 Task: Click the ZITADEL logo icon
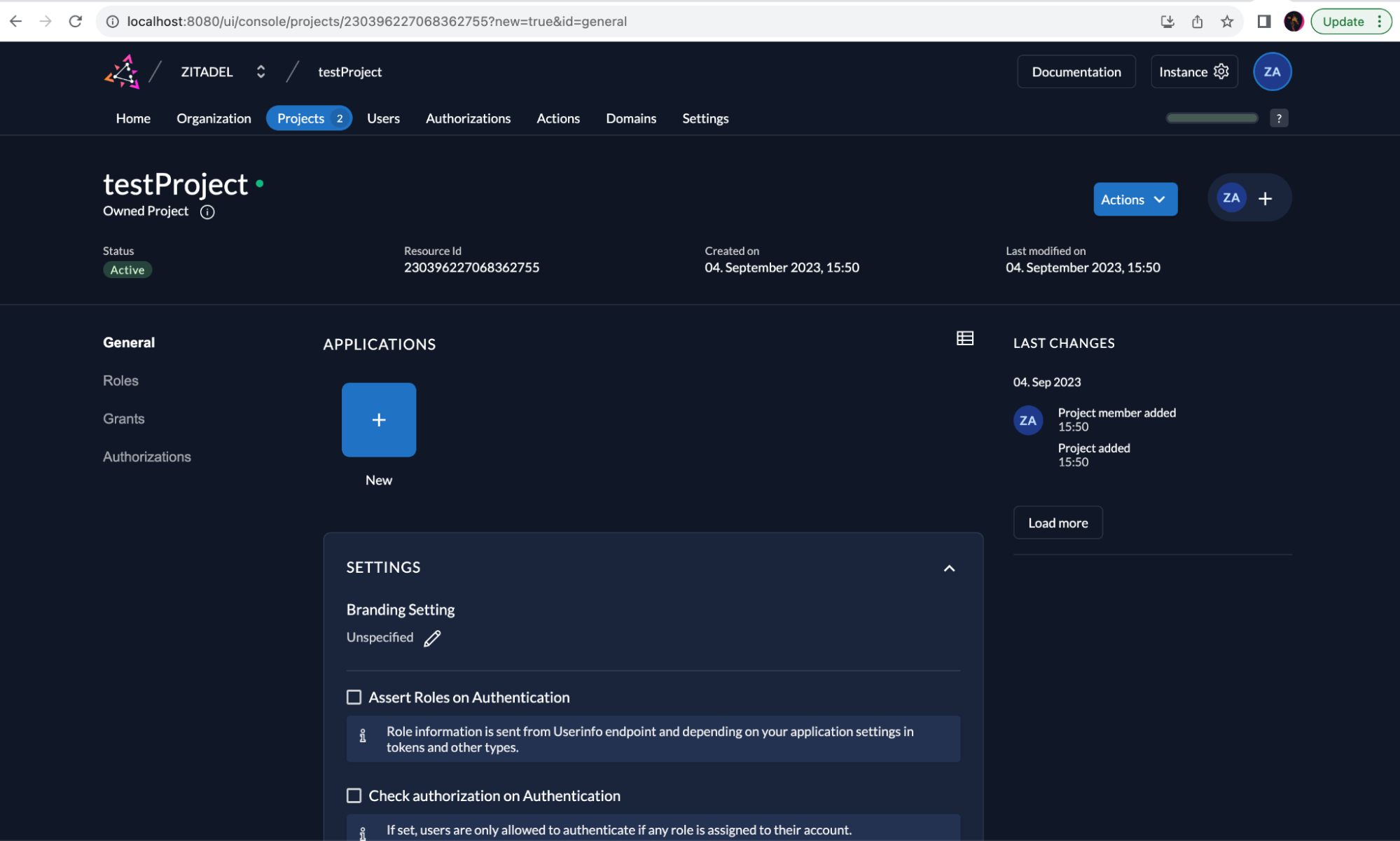click(122, 71)
